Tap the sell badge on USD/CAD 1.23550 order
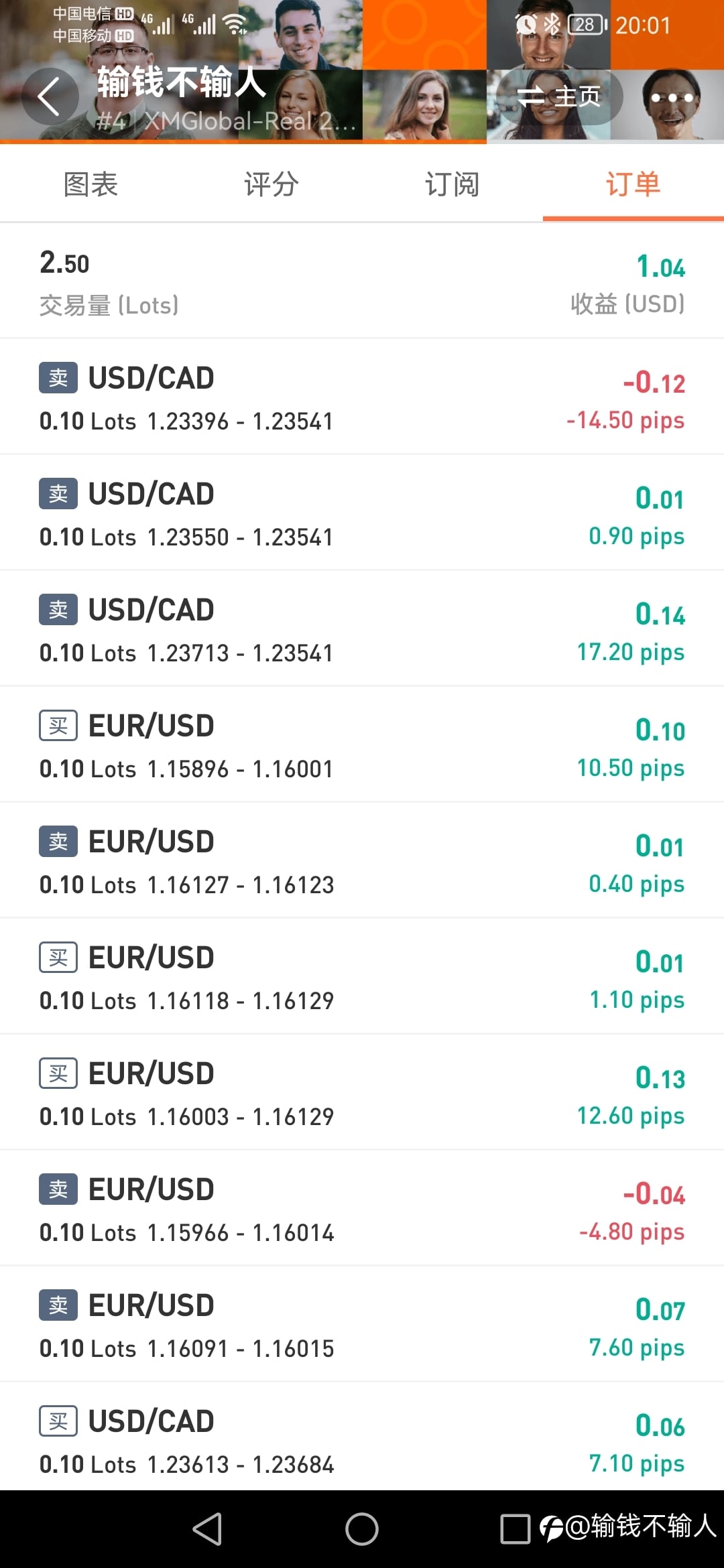 [58, 494]
